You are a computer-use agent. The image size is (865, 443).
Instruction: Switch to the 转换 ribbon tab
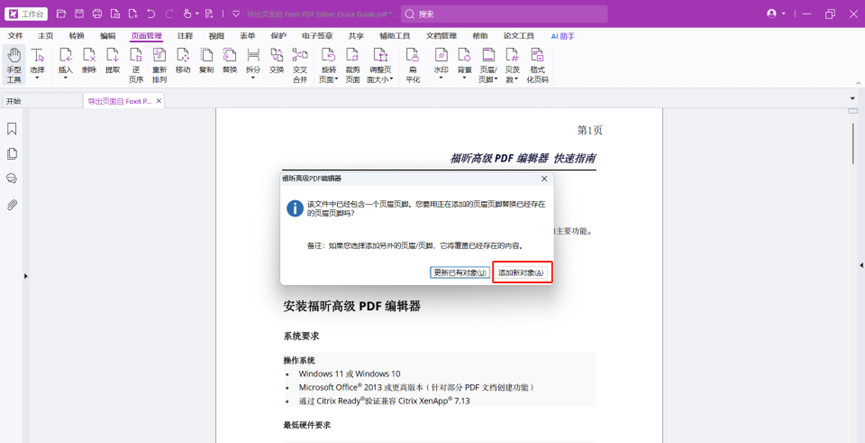click(x=77, y=36)
